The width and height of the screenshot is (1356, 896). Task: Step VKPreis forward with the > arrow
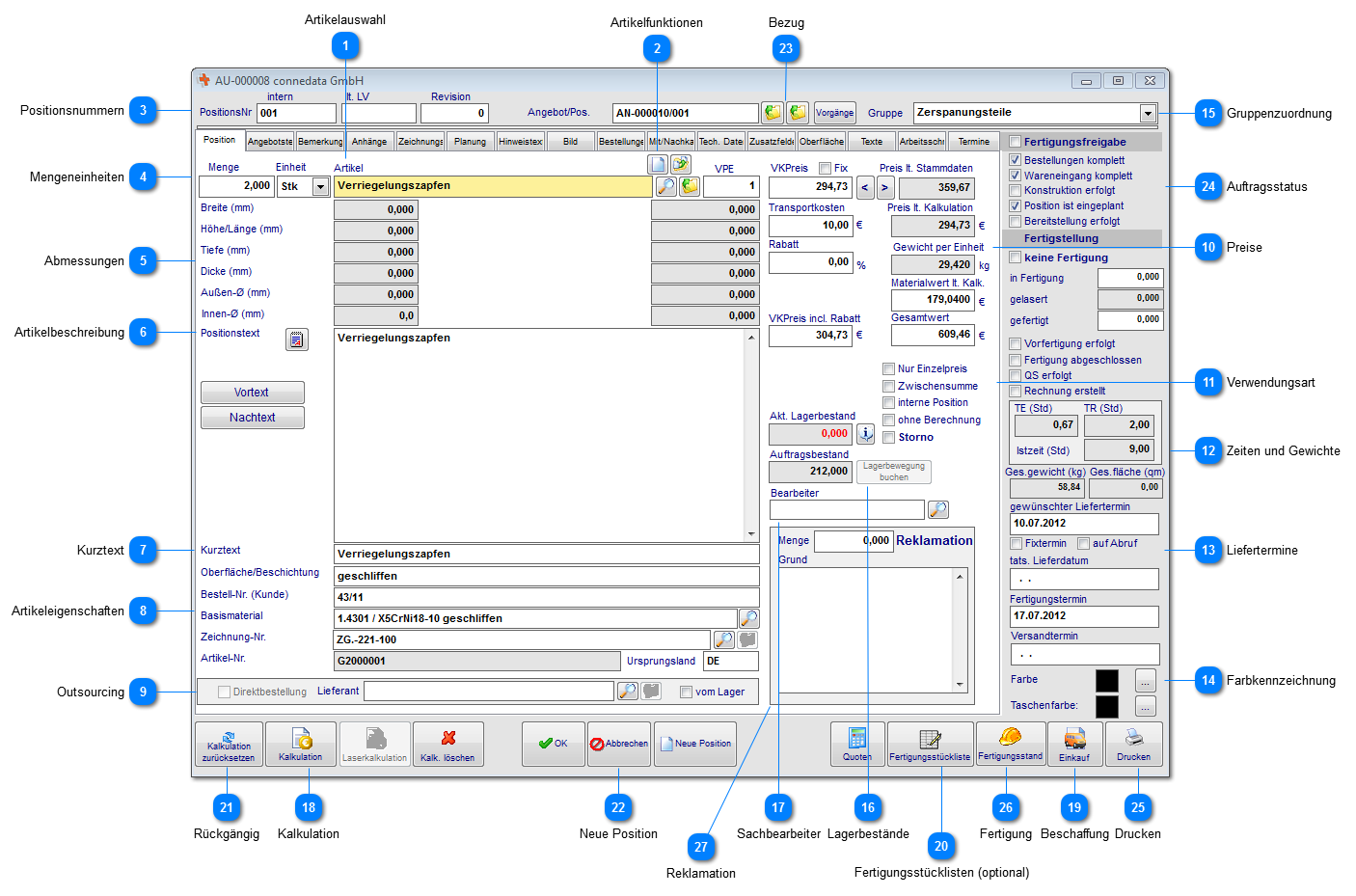[885, 188]
